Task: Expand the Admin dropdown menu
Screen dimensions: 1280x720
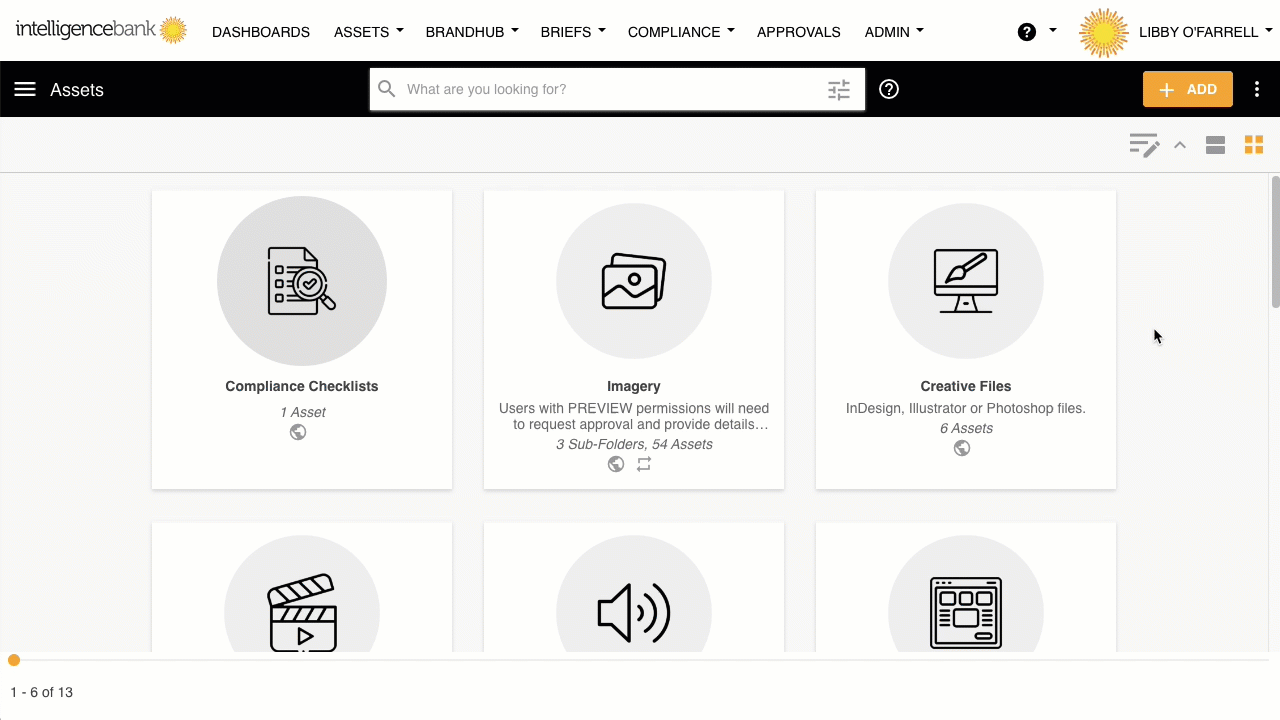Action: [x=894, y=32]
